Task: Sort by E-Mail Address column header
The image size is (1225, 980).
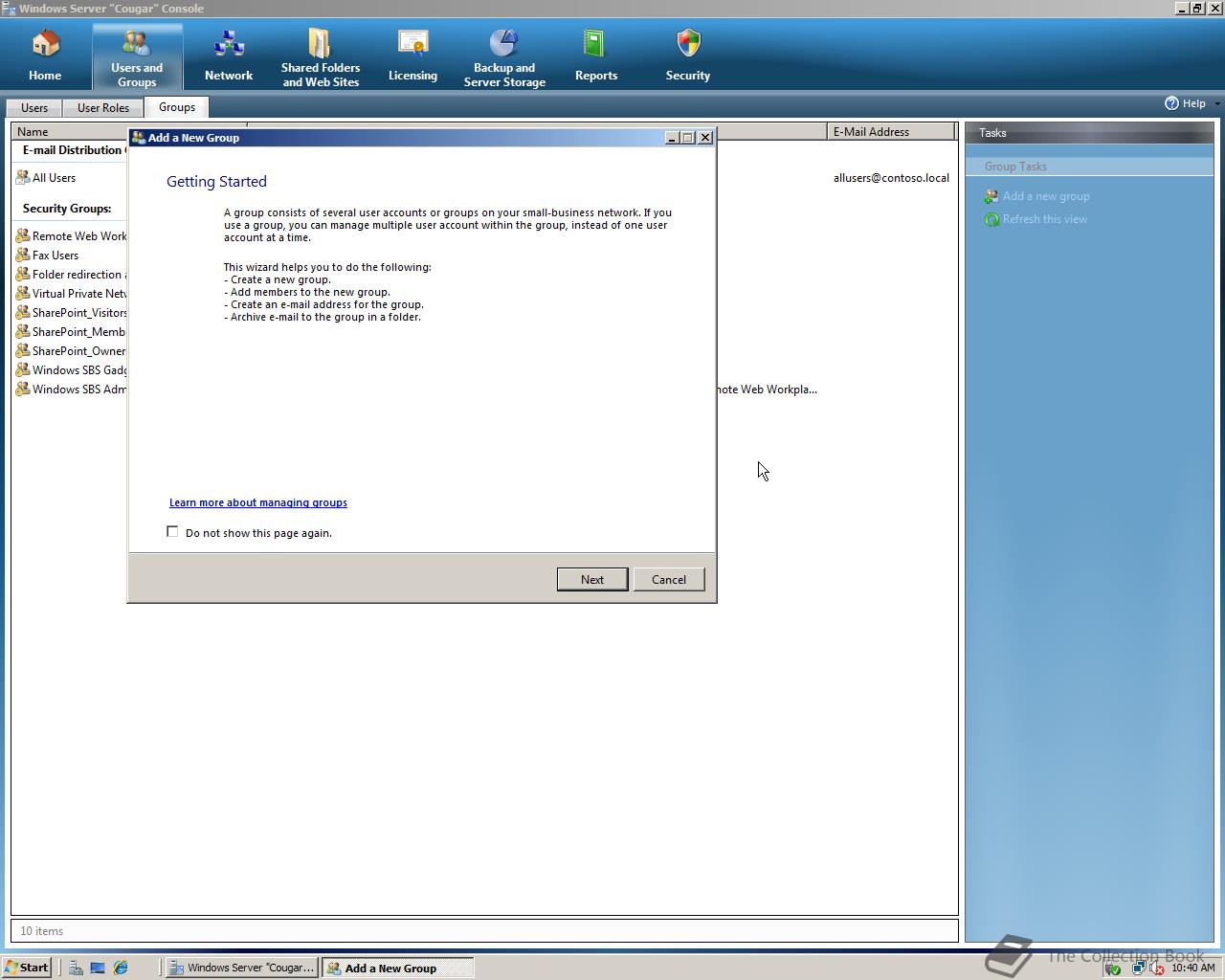Action: (x=891, y=131)
